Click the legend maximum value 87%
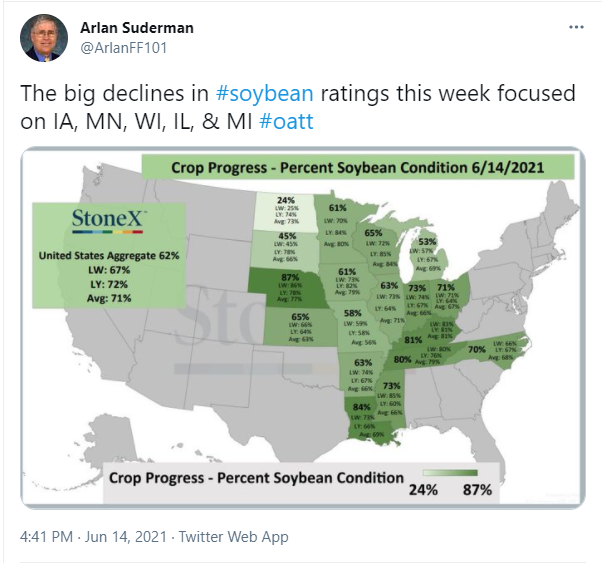 point(477,490)
